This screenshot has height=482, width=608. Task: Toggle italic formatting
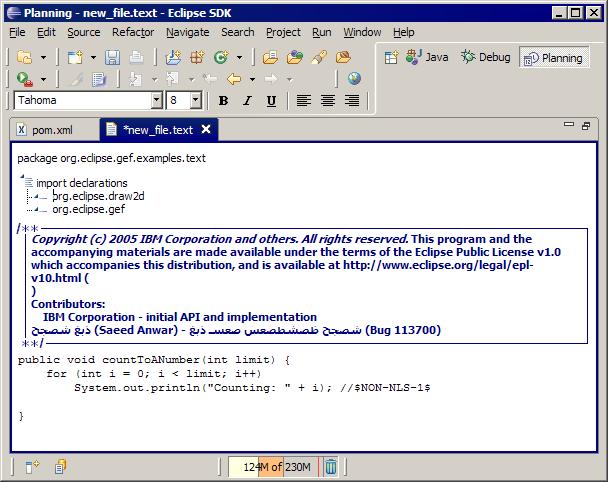(x=247, y=101)
